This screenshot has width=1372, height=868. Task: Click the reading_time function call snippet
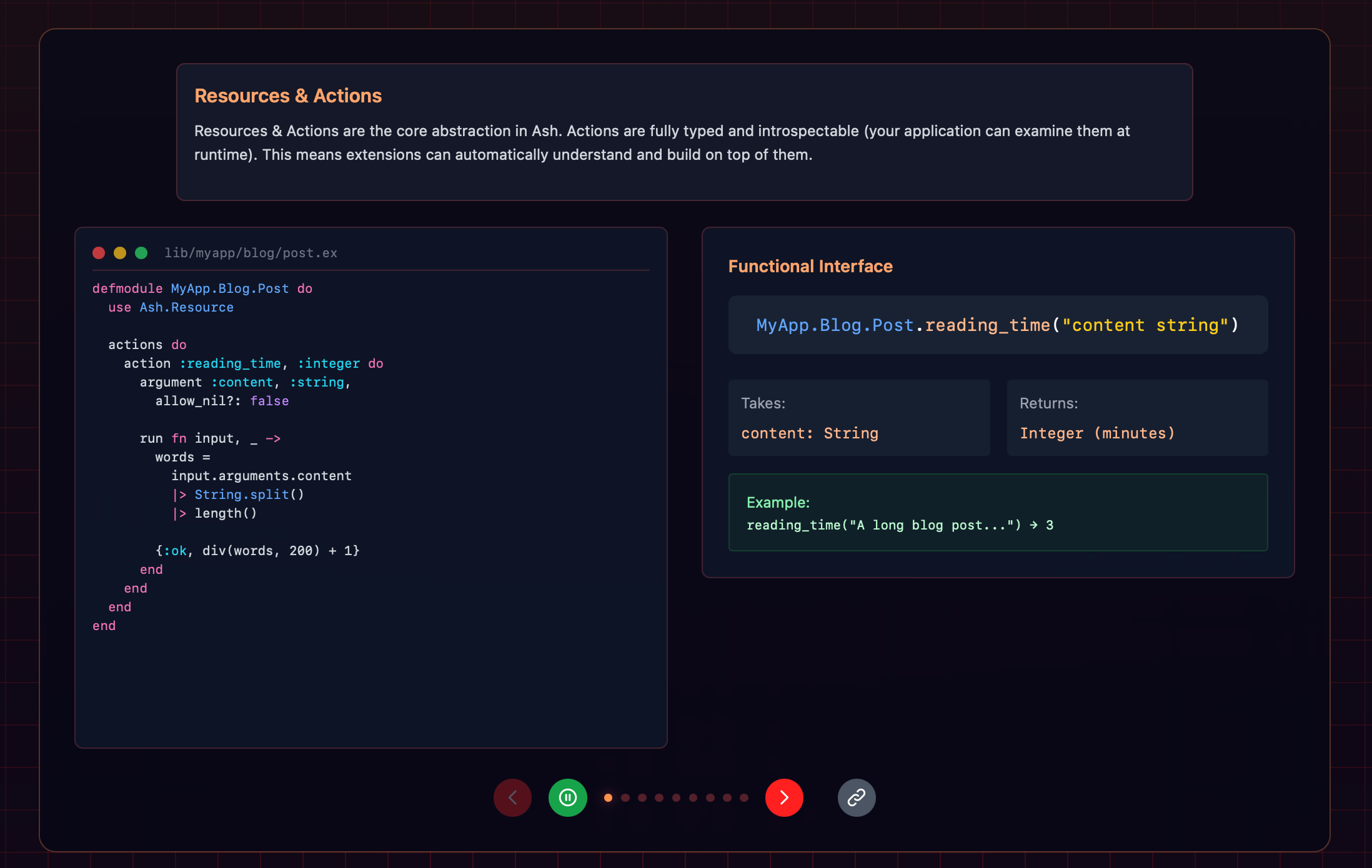click(x=997, y=325)
